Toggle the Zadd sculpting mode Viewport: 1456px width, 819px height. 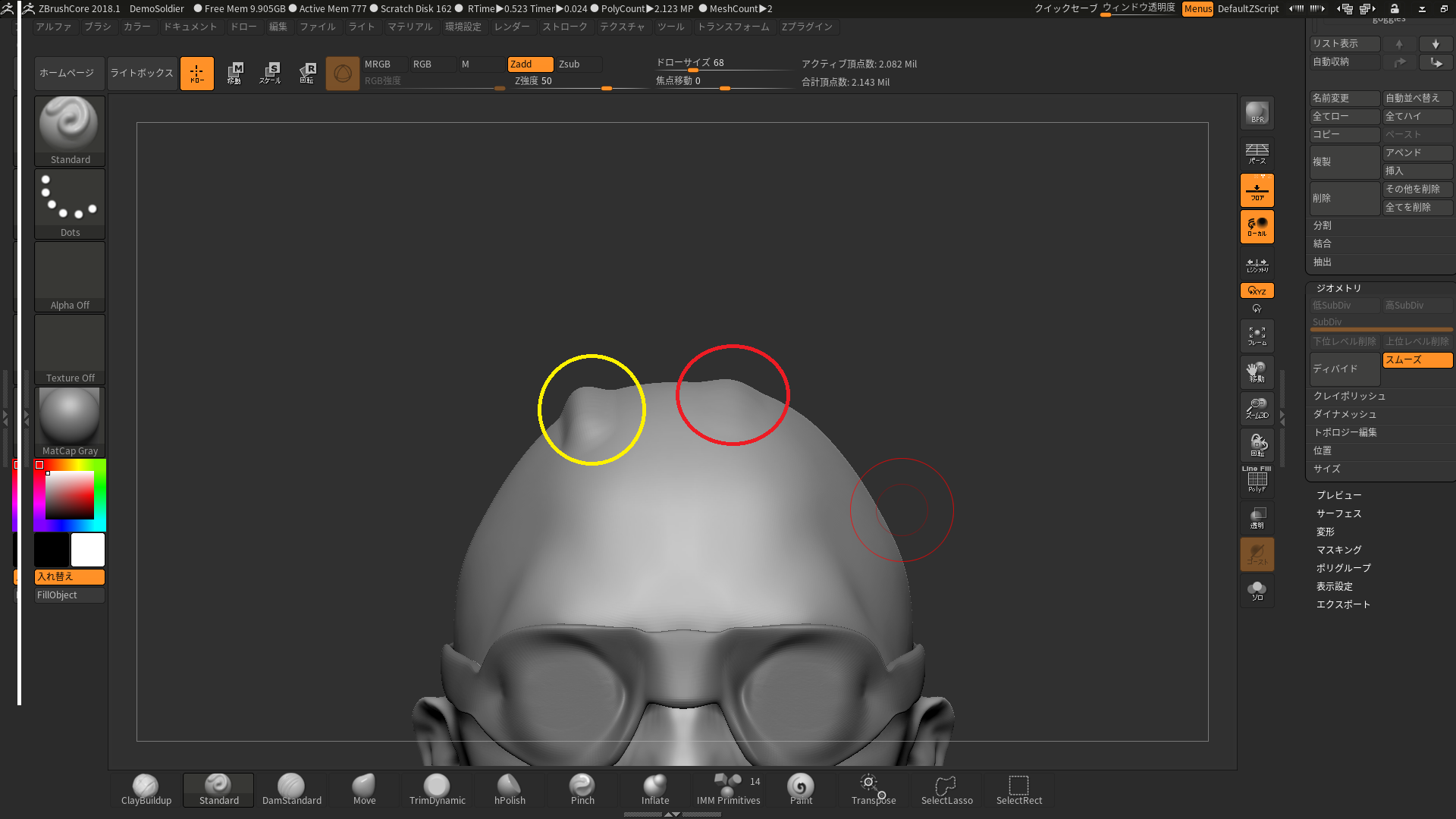527,63
